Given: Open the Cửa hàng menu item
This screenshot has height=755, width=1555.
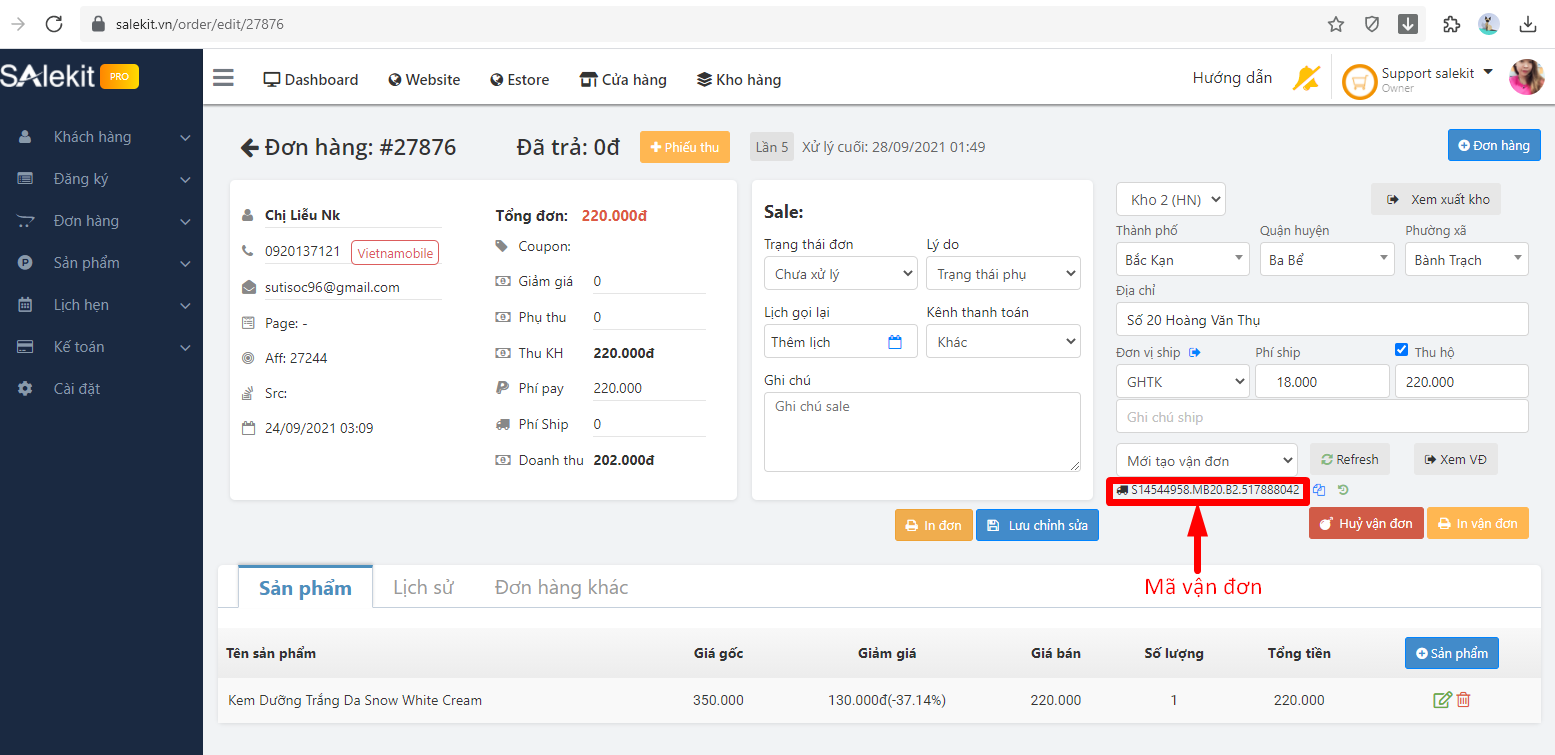Looking at the screenshot, I should 623,79.
